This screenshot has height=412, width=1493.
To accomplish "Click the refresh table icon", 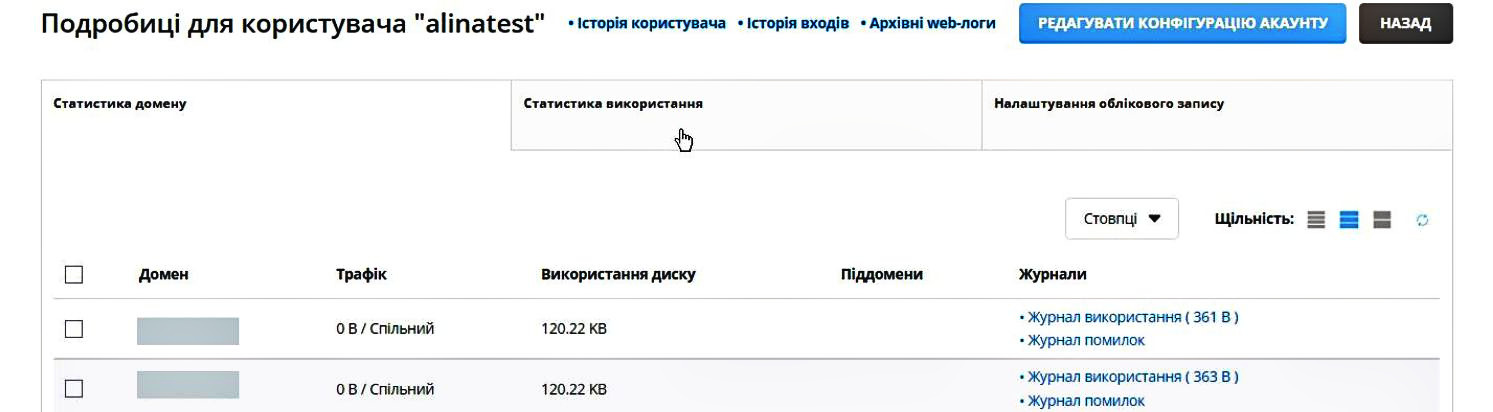I will click(1423, 220).
